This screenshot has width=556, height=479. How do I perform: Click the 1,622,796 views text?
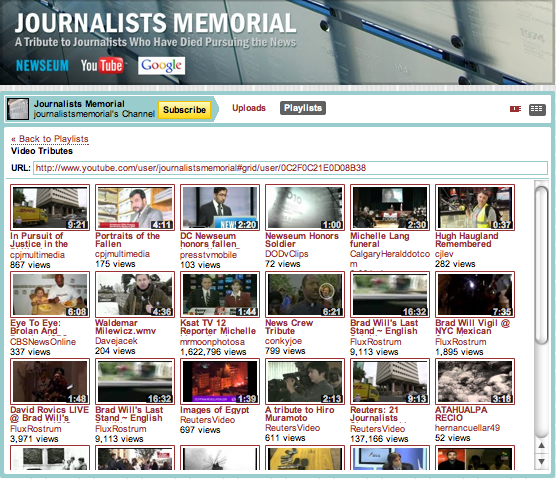213,352
